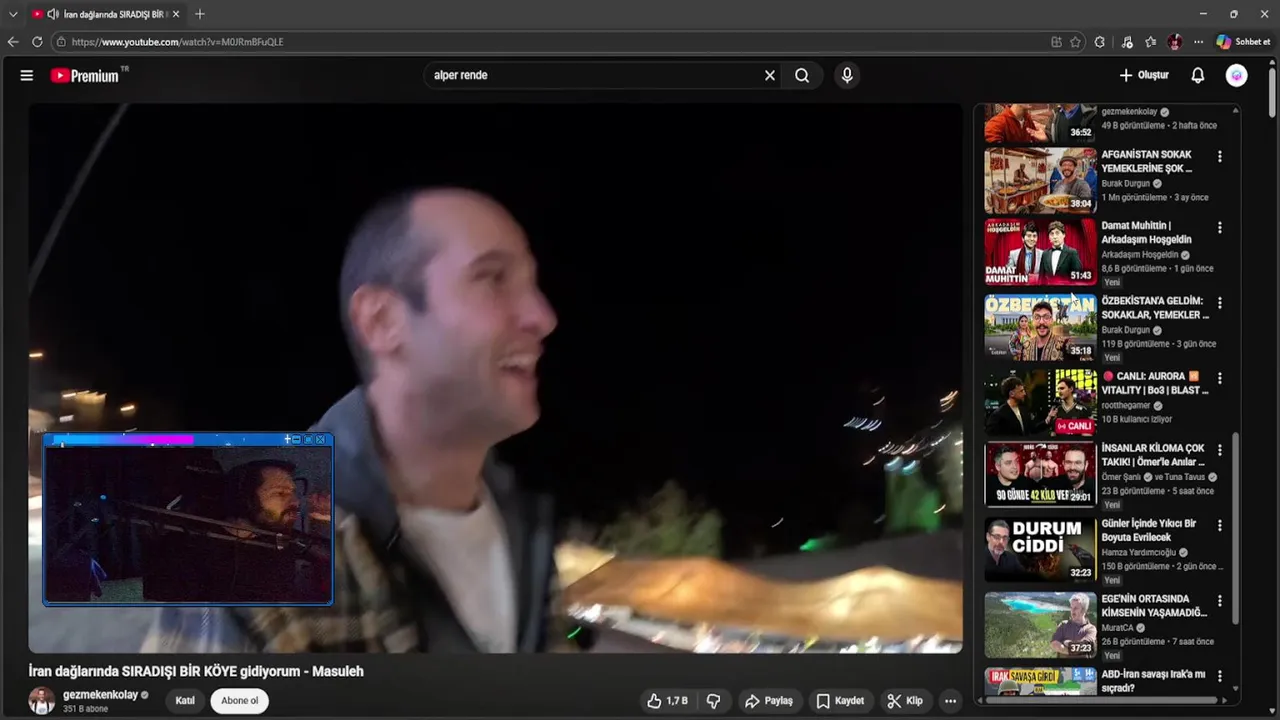Image resolution: width=1280 pixels, height=720 pixels.
Task: Open the Oluştur create menu
Action: [1143, 75]
